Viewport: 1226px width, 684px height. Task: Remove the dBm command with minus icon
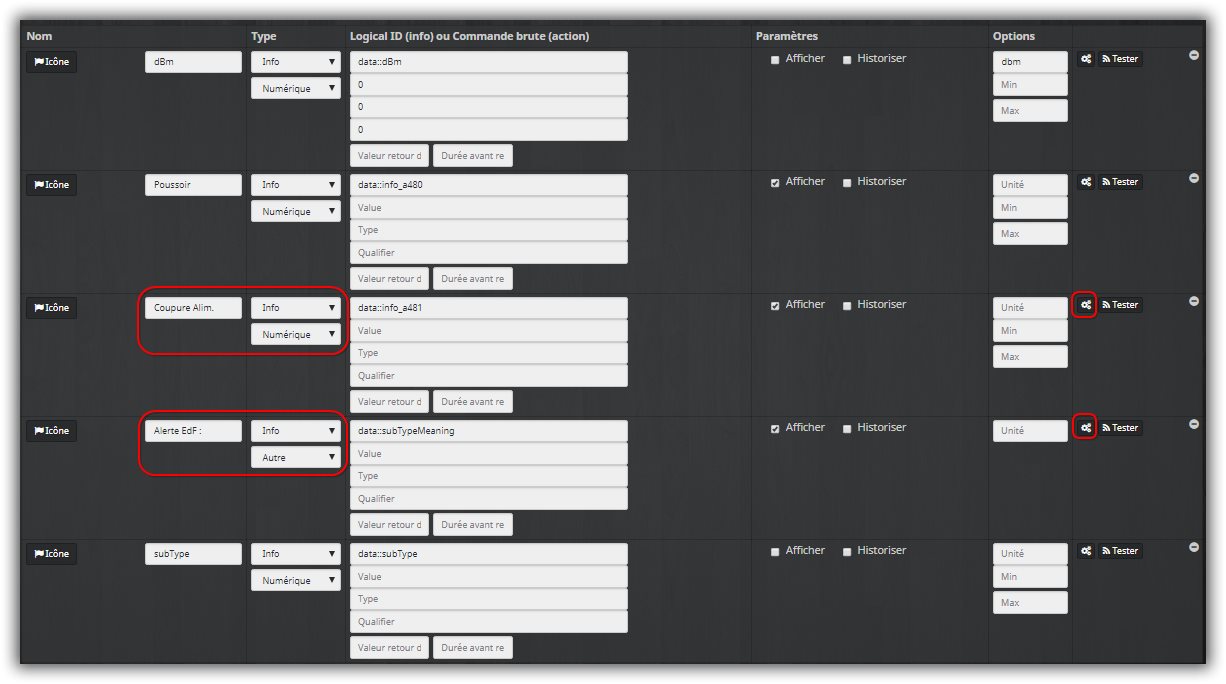(1194, 56)
